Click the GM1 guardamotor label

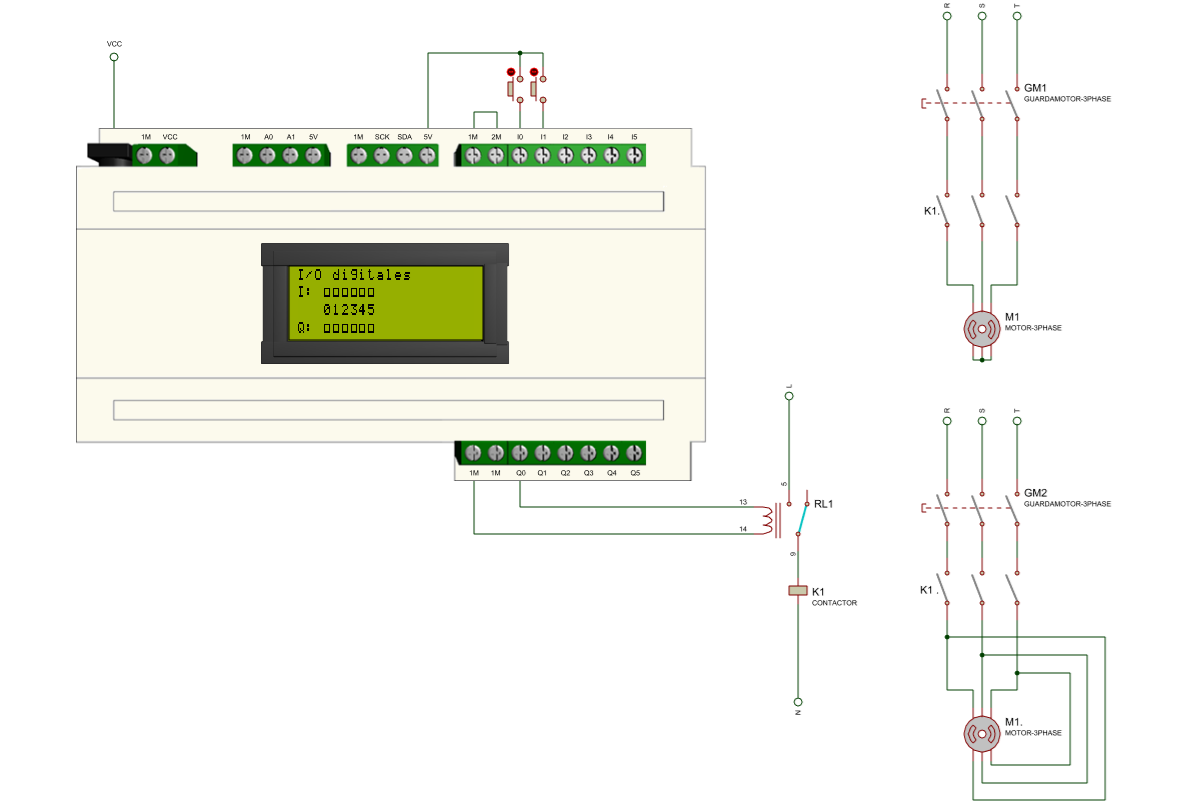1036,88
